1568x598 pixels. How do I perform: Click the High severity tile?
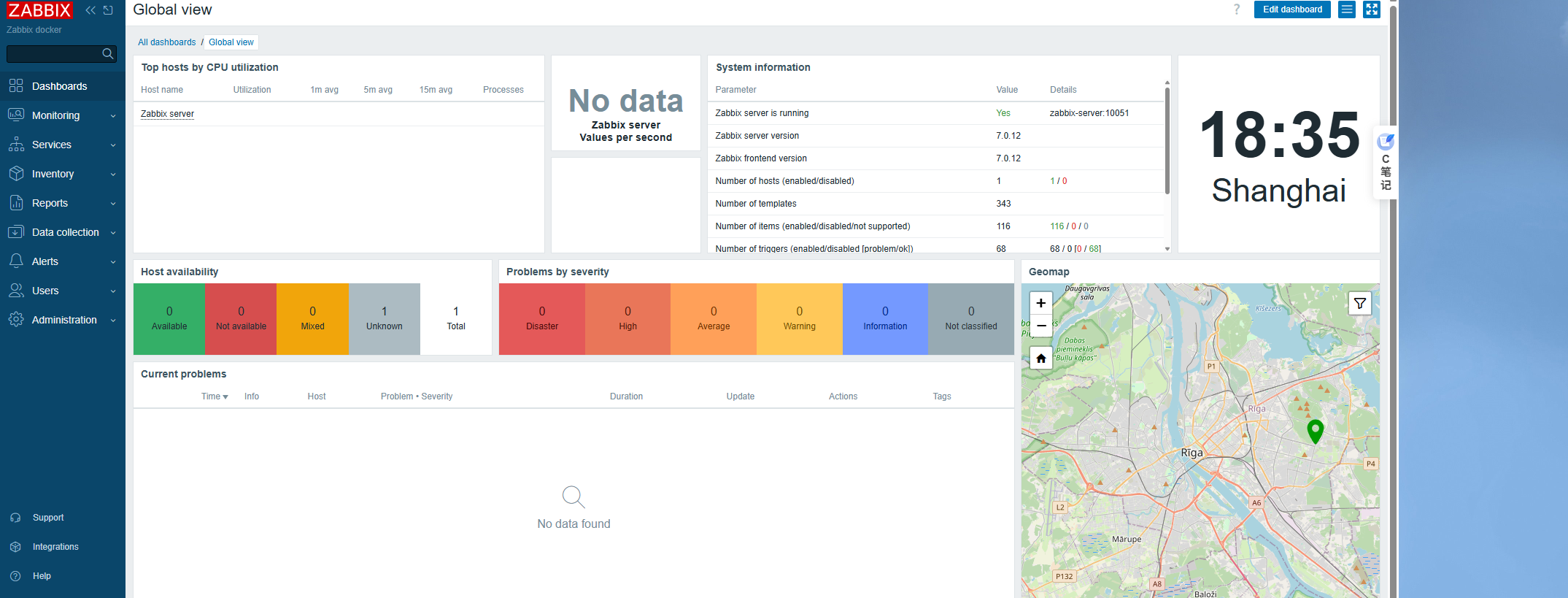click(x=627, y=319)
